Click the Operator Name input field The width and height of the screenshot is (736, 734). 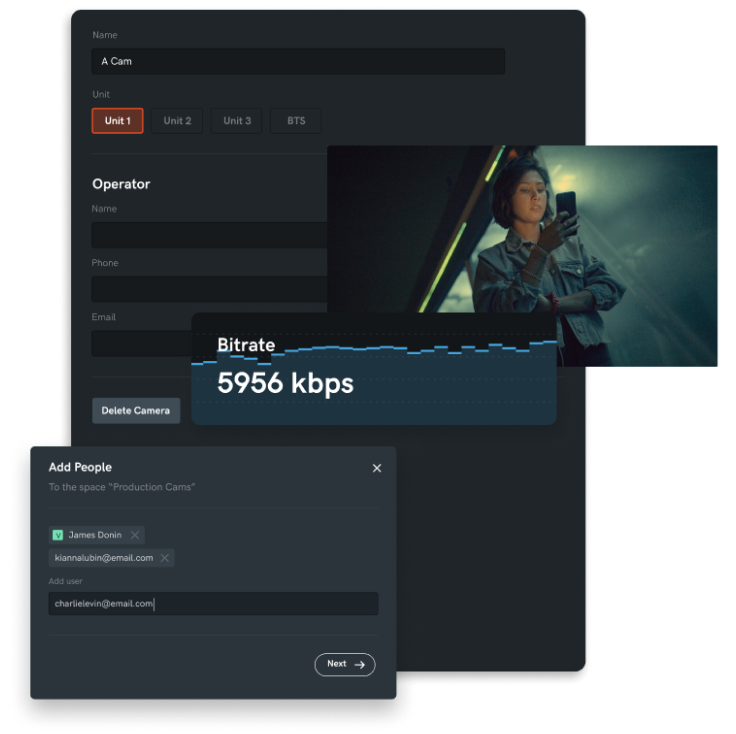[208, 235]
